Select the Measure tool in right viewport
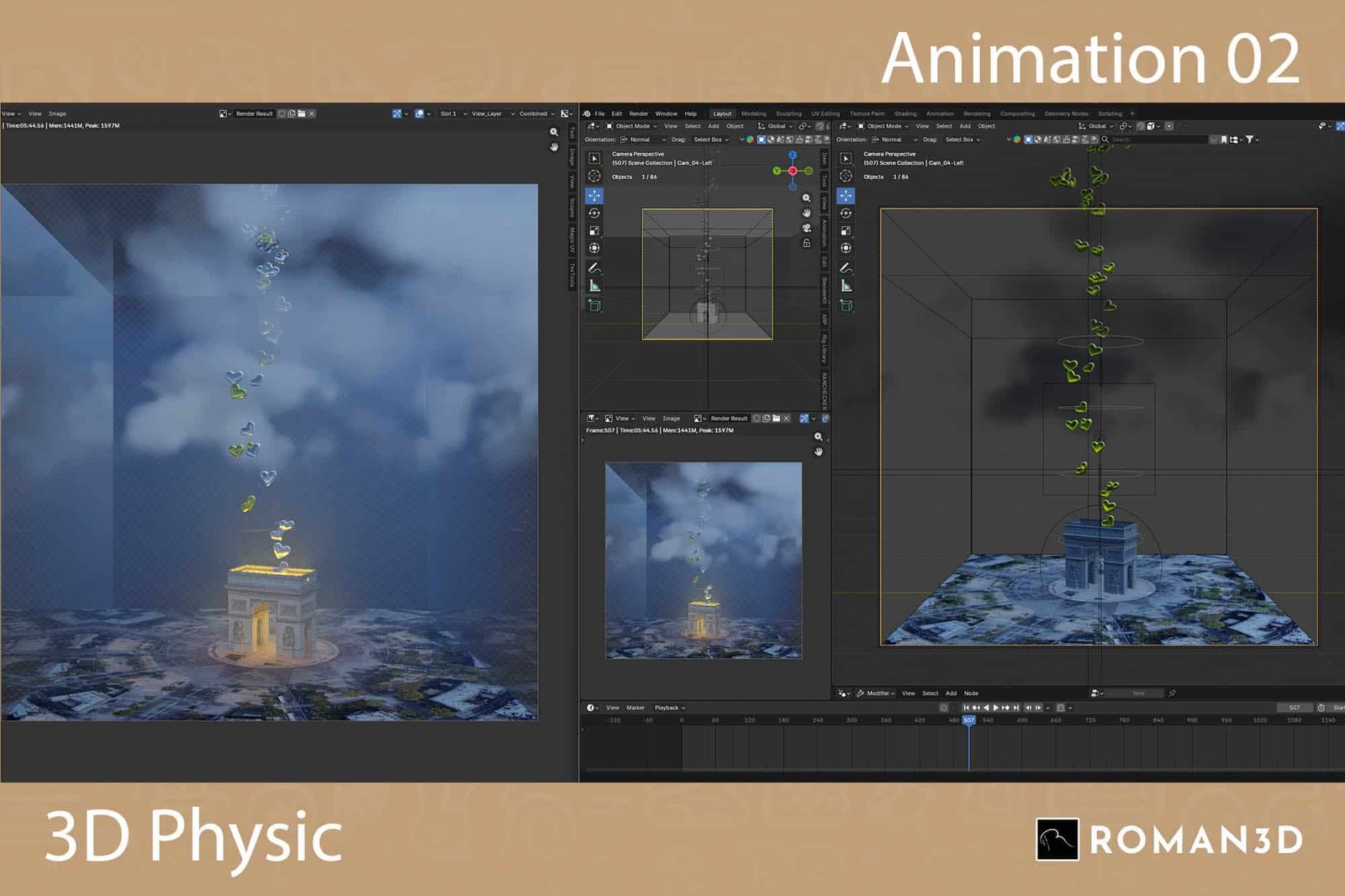 pos(846,286)
